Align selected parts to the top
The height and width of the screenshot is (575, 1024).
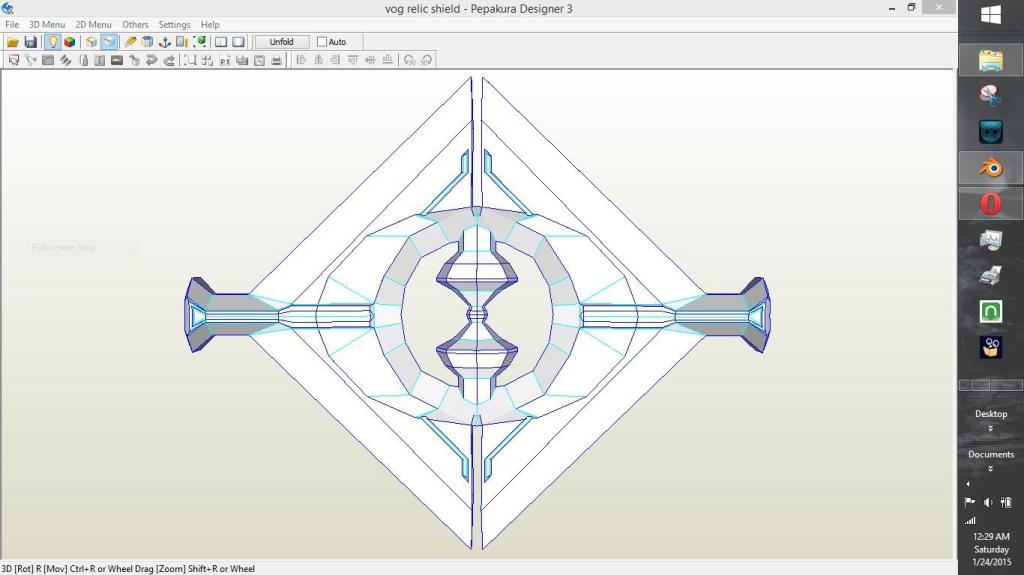click(x=353, y=60)
